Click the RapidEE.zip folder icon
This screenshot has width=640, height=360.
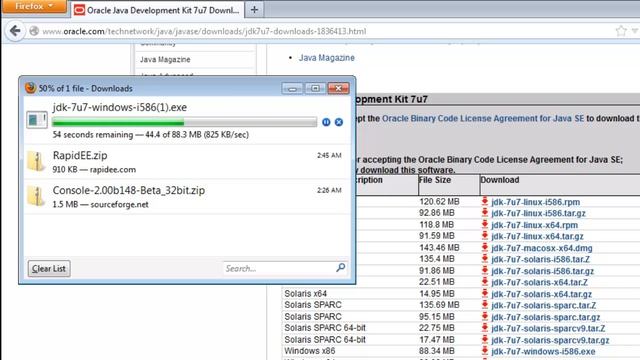[36, 161]
